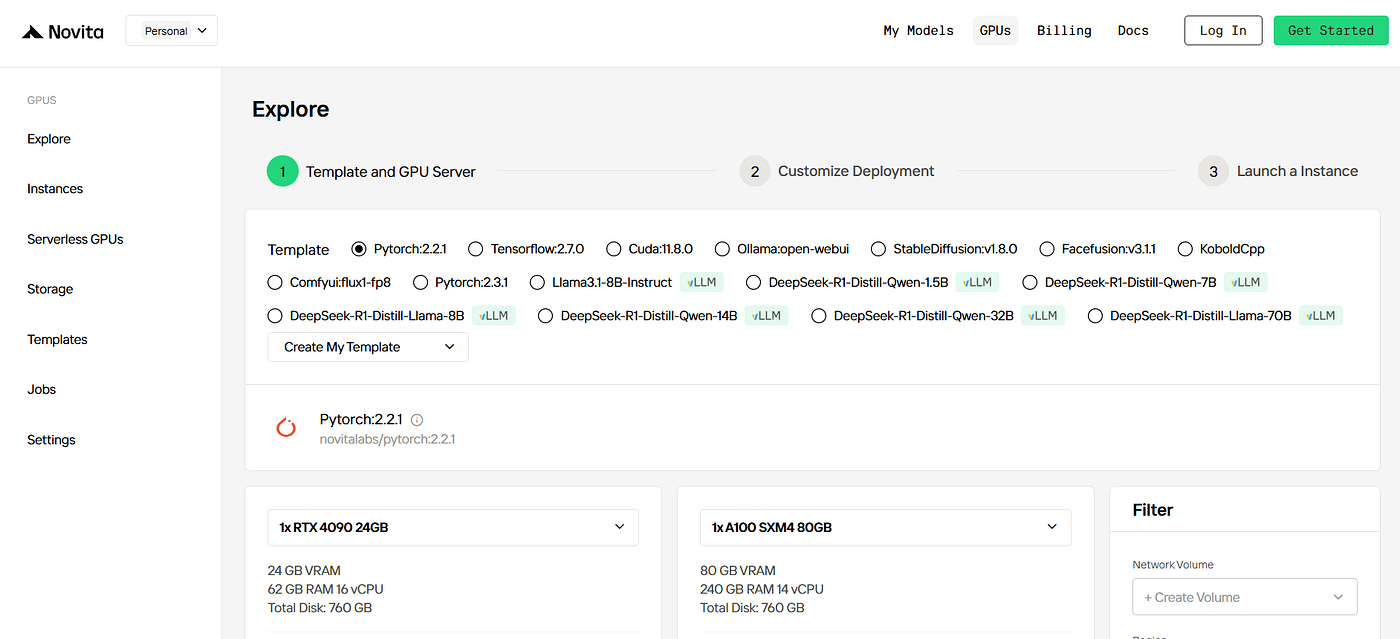Screen dimensions: 1400x639
Task: Click the novitalabs/pytorch:2.2.1 image path
Action: coord(387,439)
